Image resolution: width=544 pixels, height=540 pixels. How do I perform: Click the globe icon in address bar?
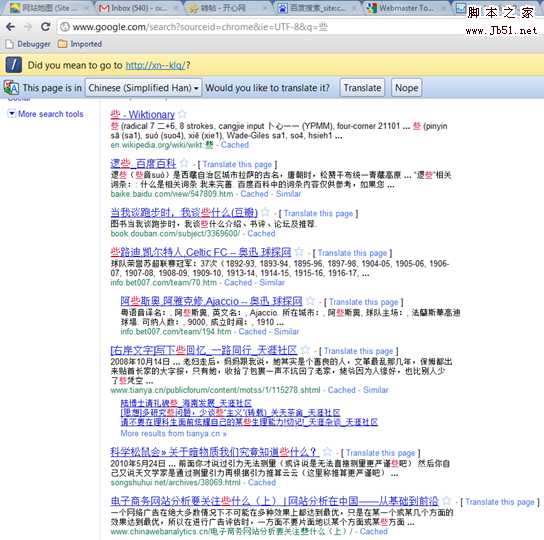point(65,27)
